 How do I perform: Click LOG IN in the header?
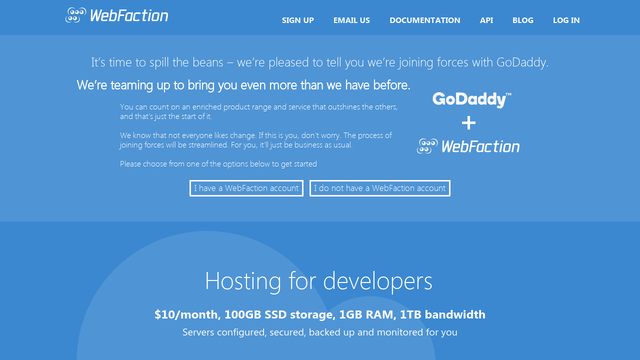click(x=566, y=20)
